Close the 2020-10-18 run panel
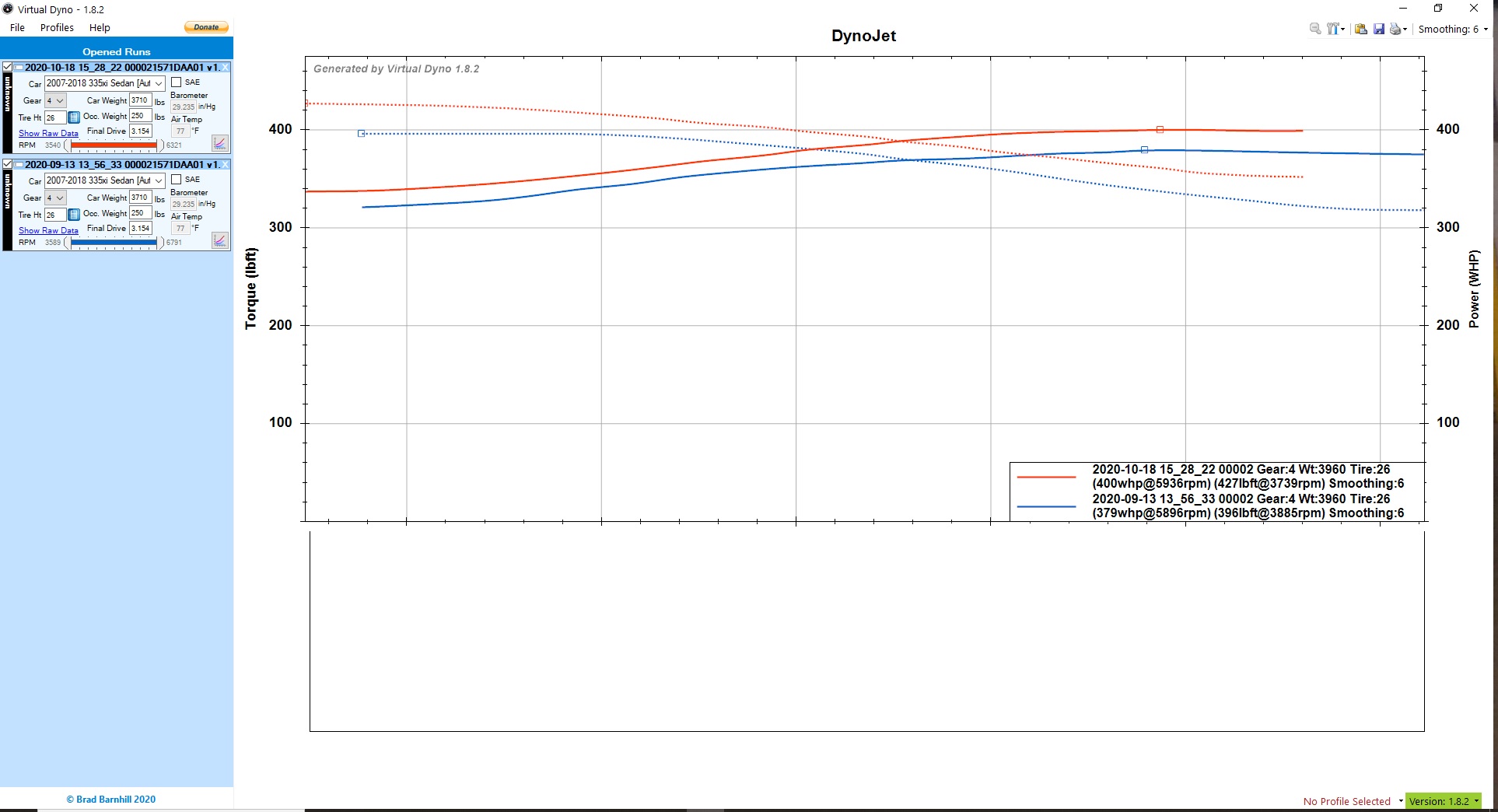The image size is (1498, 812). pos(226,67)
